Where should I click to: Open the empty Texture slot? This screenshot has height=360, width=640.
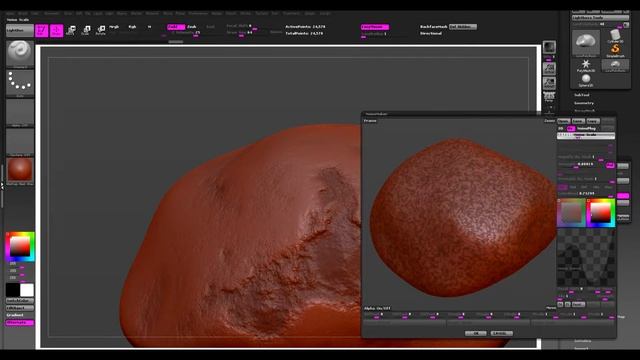click(x=20, y=142)
